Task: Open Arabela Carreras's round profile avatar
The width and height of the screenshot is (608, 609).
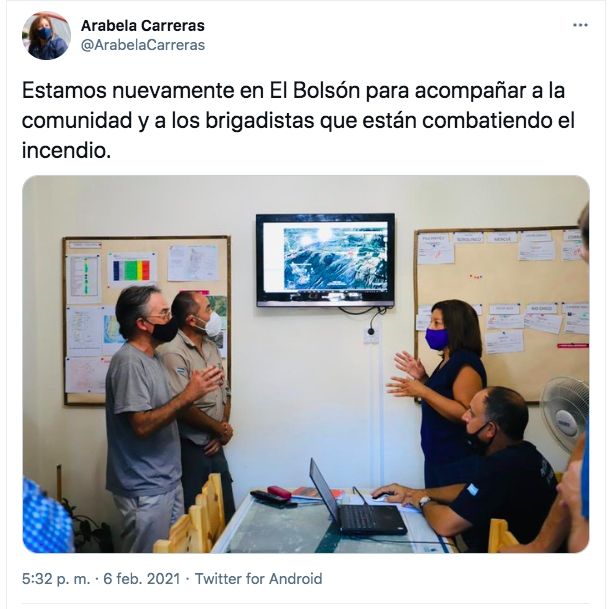Action: (x=47, y=36)
